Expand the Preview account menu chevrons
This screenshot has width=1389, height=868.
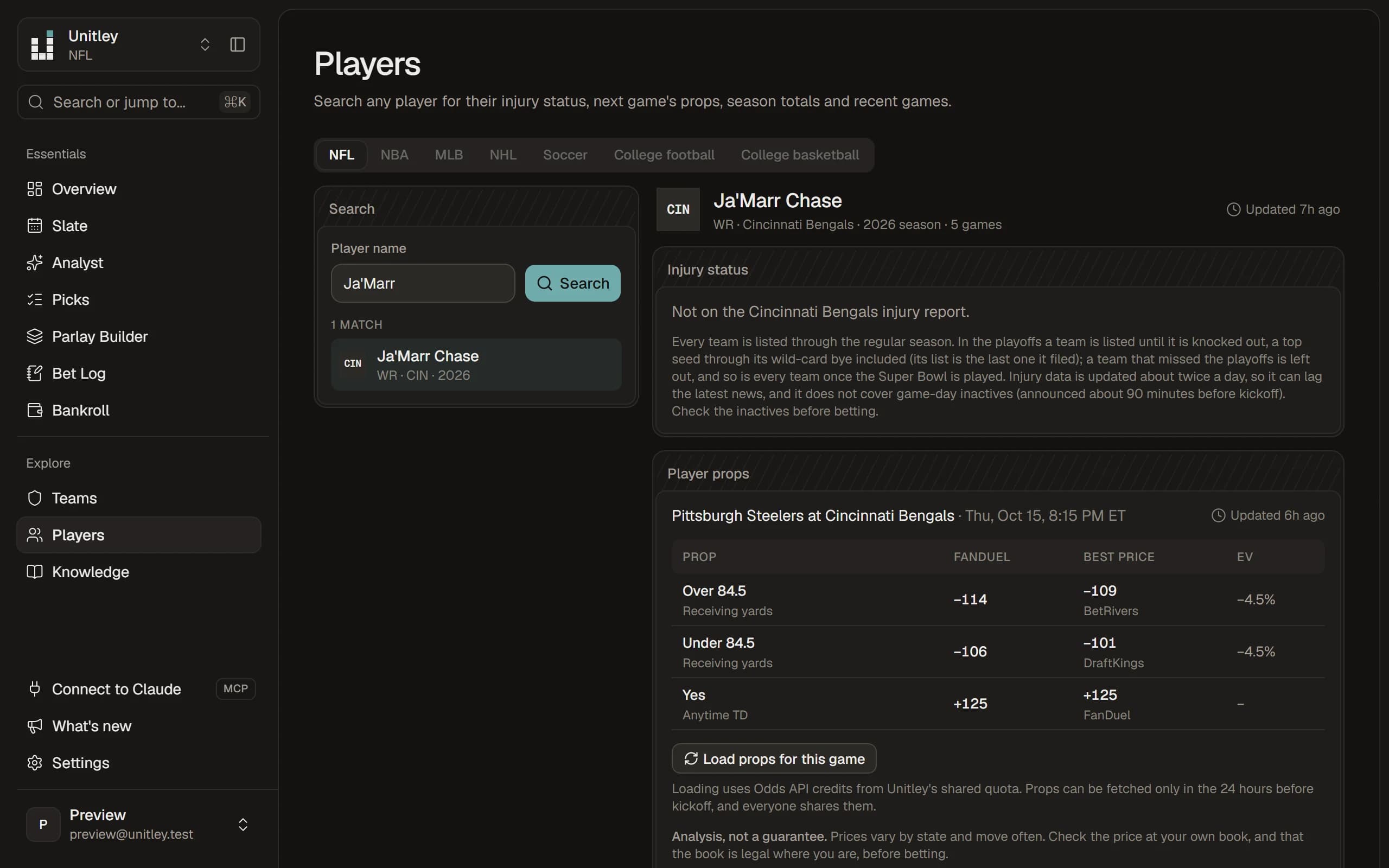[x=243, y=825]
